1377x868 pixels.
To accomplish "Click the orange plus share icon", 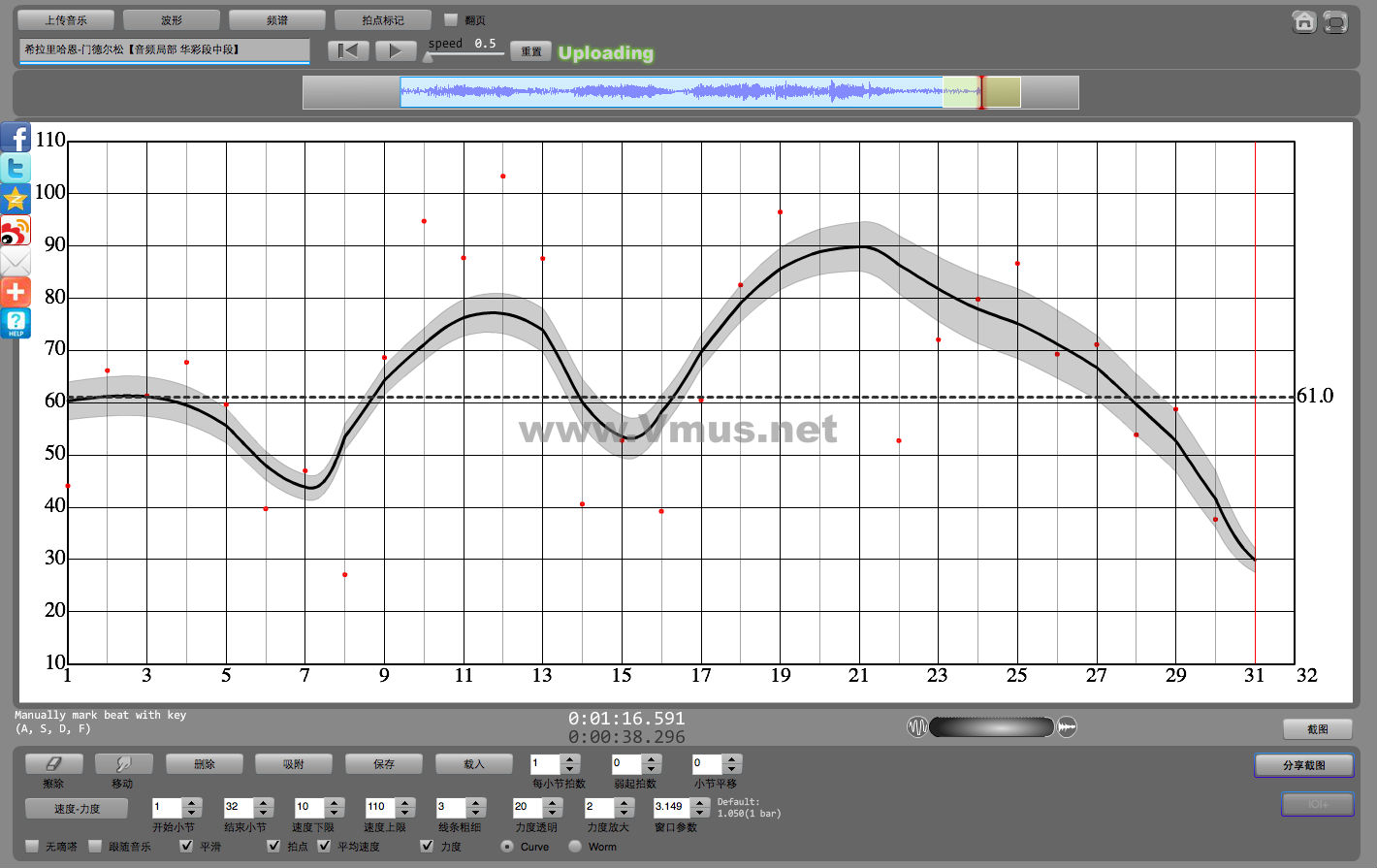I will 16,292.
